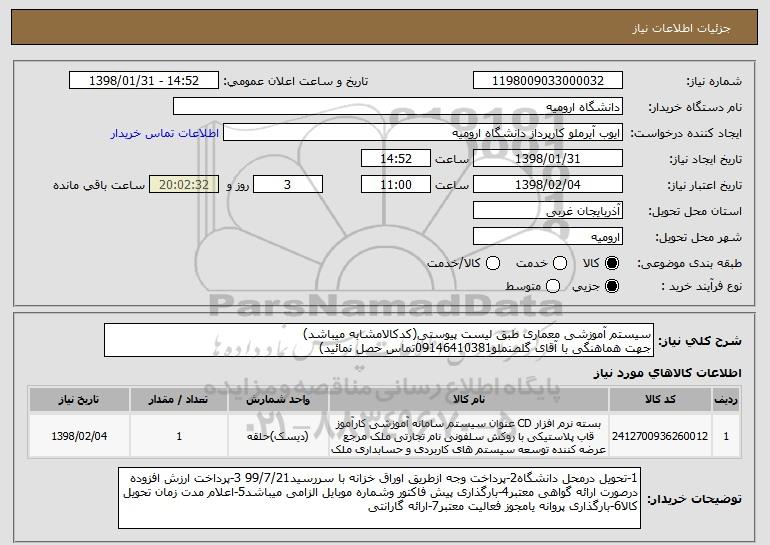Click the کد کالا column header
Image resolution: width=770 pixels, height=545 pixels.
[x=660, y=400]
